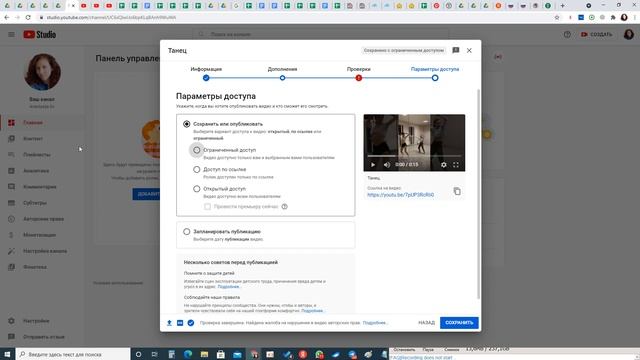Click the checks complete checkmark icon
Viewport: 640px width, 360px height.
[191, 323]
